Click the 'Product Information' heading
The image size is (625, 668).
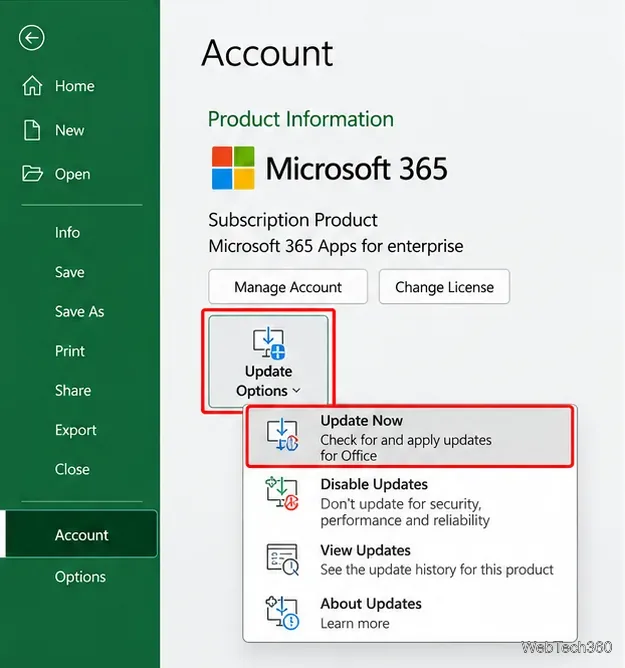301,119
